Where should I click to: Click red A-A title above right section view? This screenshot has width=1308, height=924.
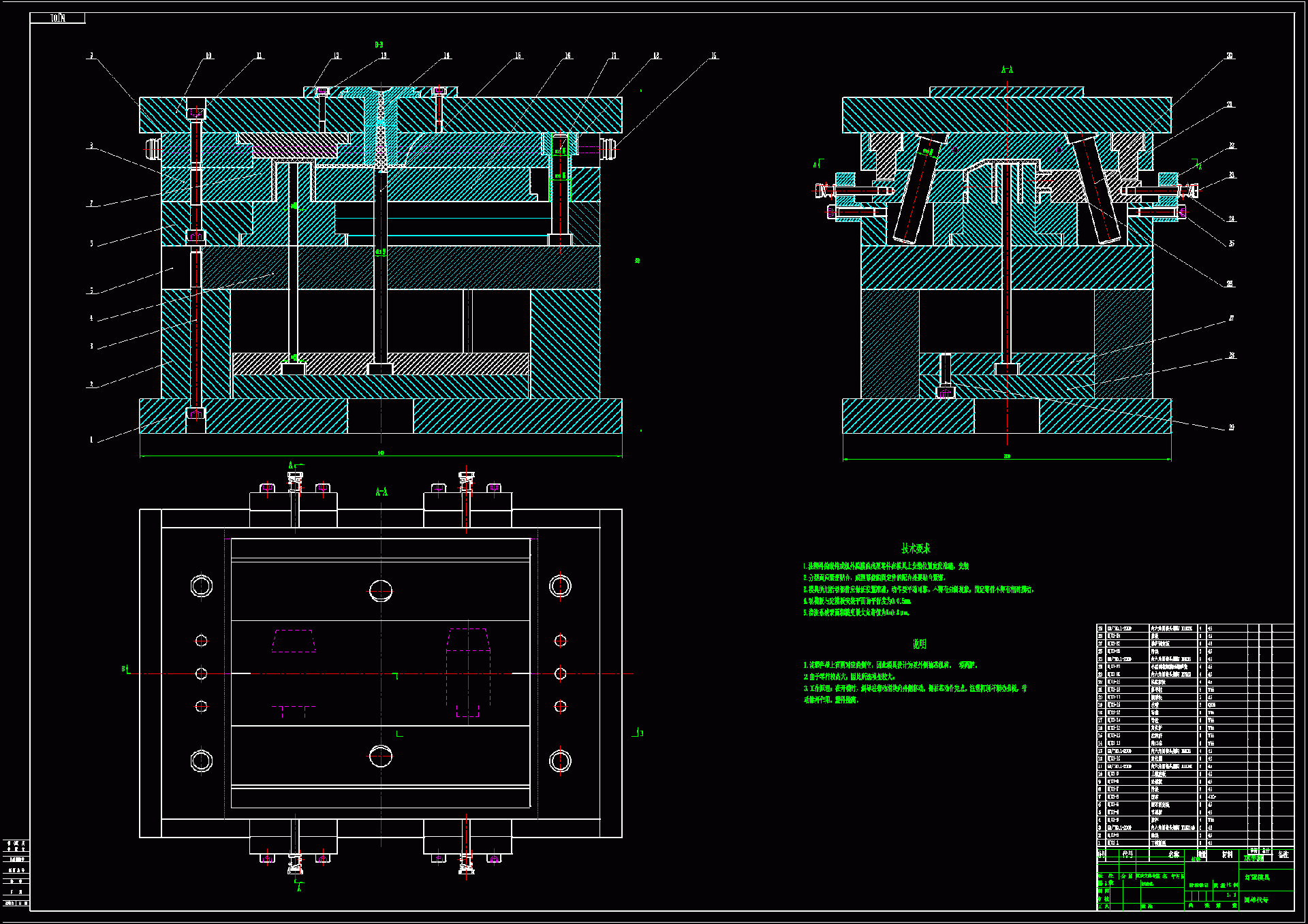[x=1007, y=69]
